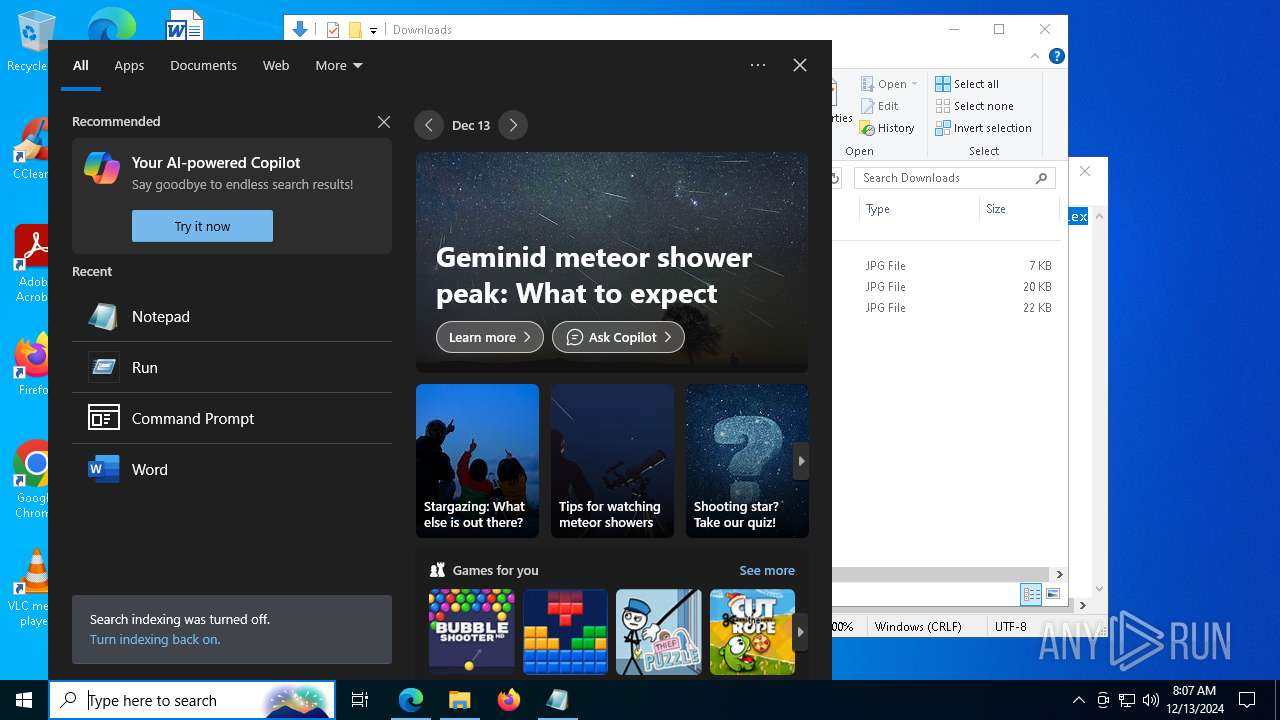Image resolution: width=1280 pixels, height=720 pixels.
Task: Click Search Downloads field
Action: pos(955,178)
